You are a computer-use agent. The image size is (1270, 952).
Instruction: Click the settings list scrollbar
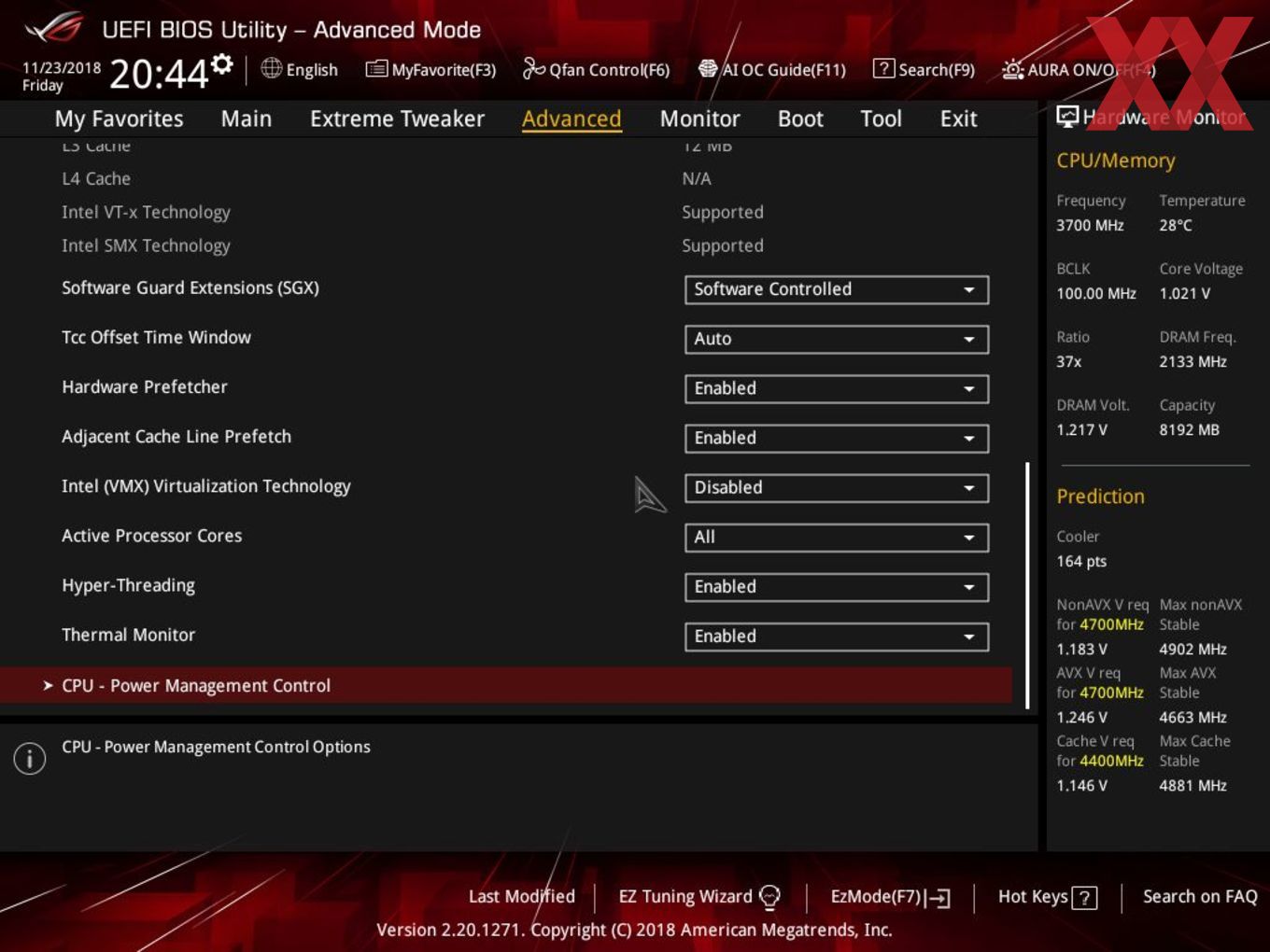coord(1027,585)
